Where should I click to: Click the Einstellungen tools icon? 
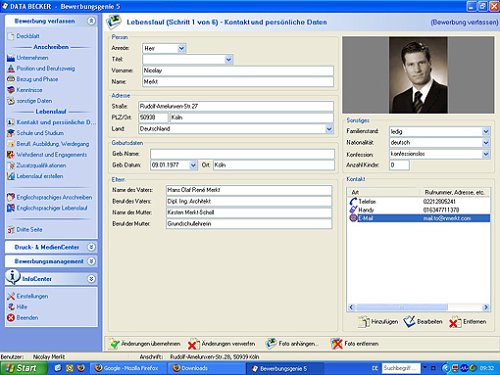(11, 296)
